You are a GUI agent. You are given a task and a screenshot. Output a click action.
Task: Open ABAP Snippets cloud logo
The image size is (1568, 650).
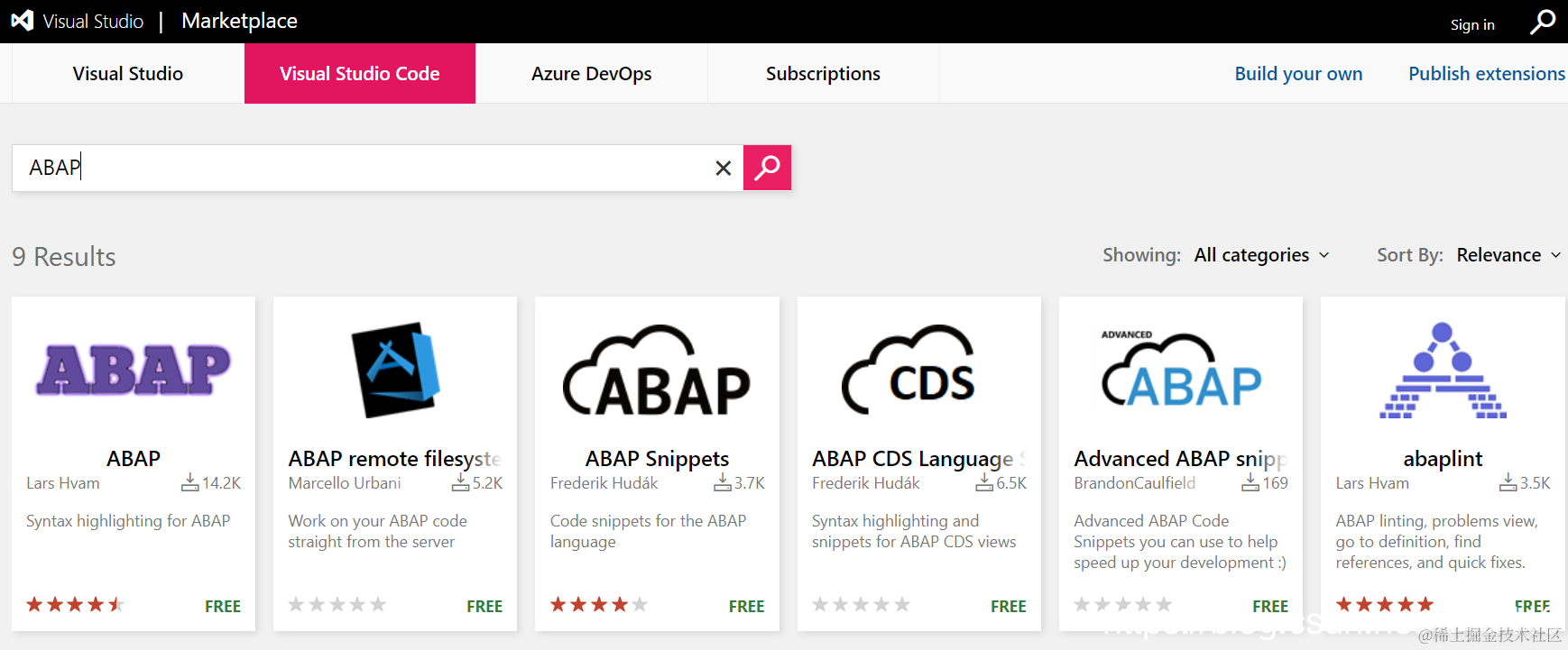pyautogui.click(x=657, y=370)
